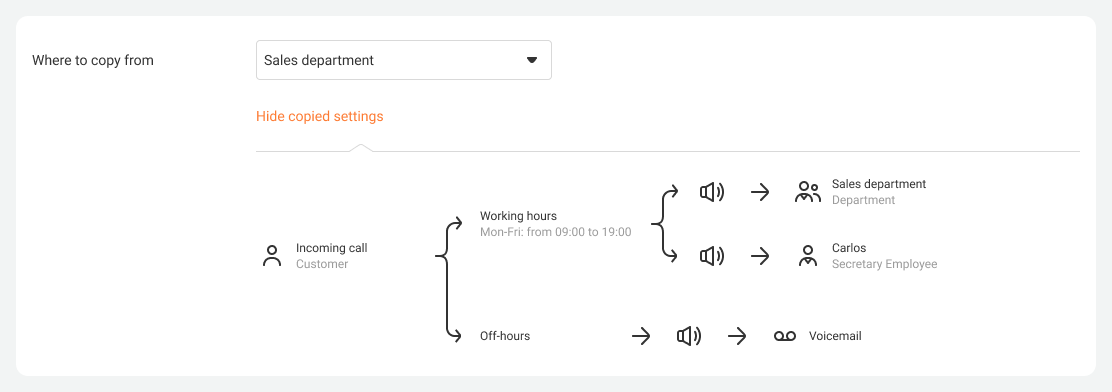Click the Voicemail destination text
The image size is (1112, 392).
tap(835, 336)
